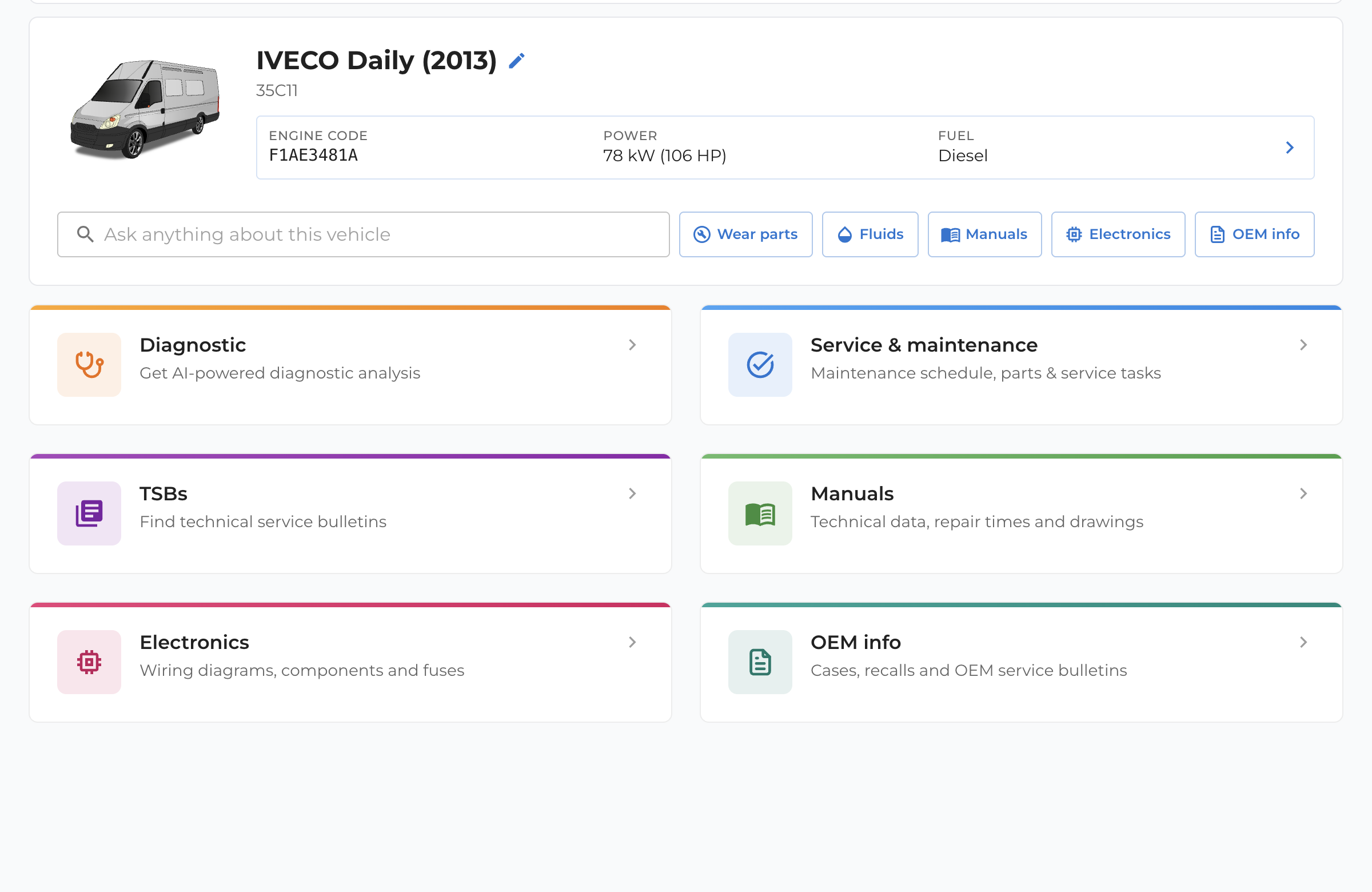Expand the Electronics card chevron

pyautogui.click(x=632, y=642)
